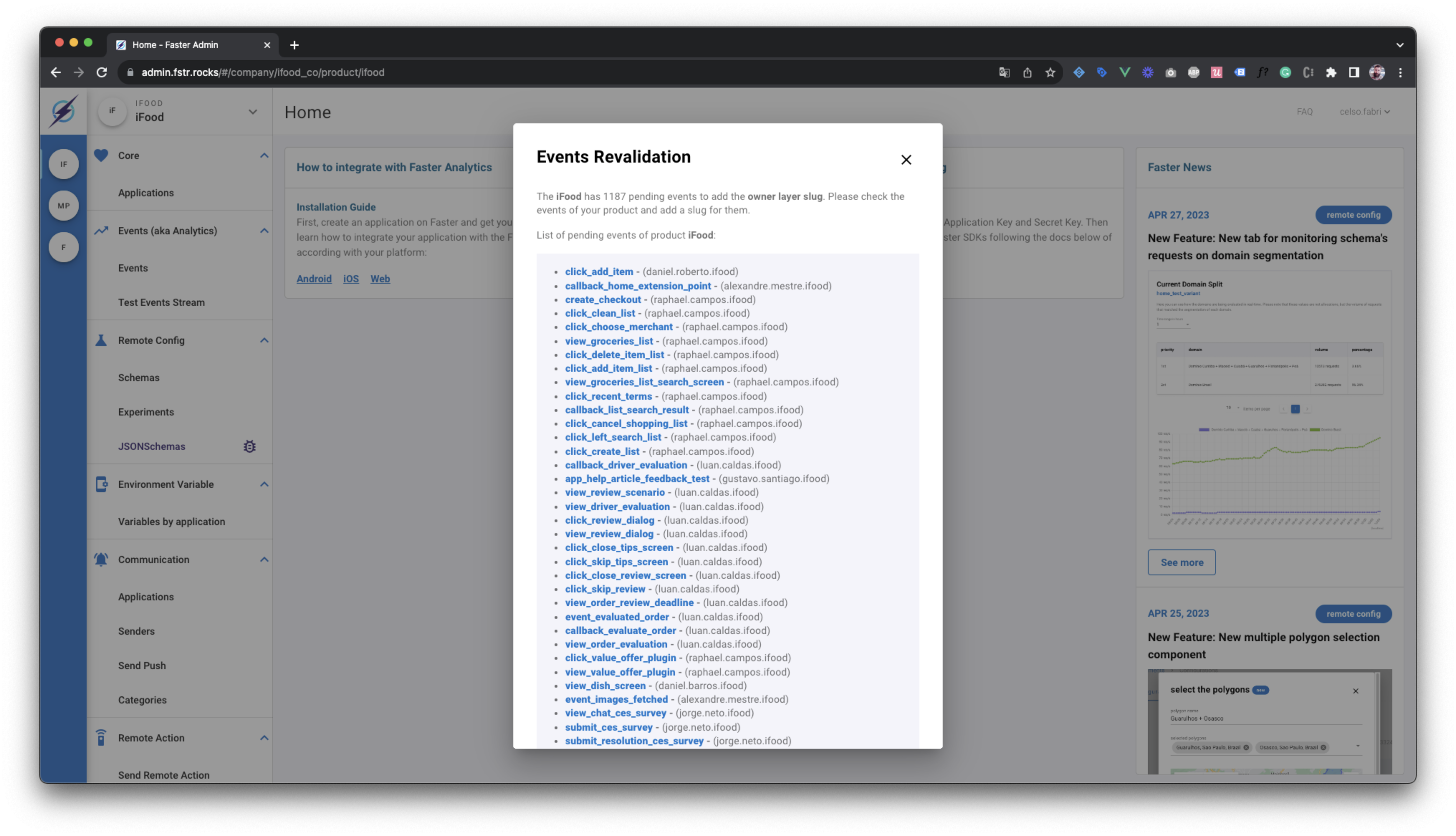1456x836 pixels.
Task: Click the Environment Variable device icon
Action: tap(101, 484)
